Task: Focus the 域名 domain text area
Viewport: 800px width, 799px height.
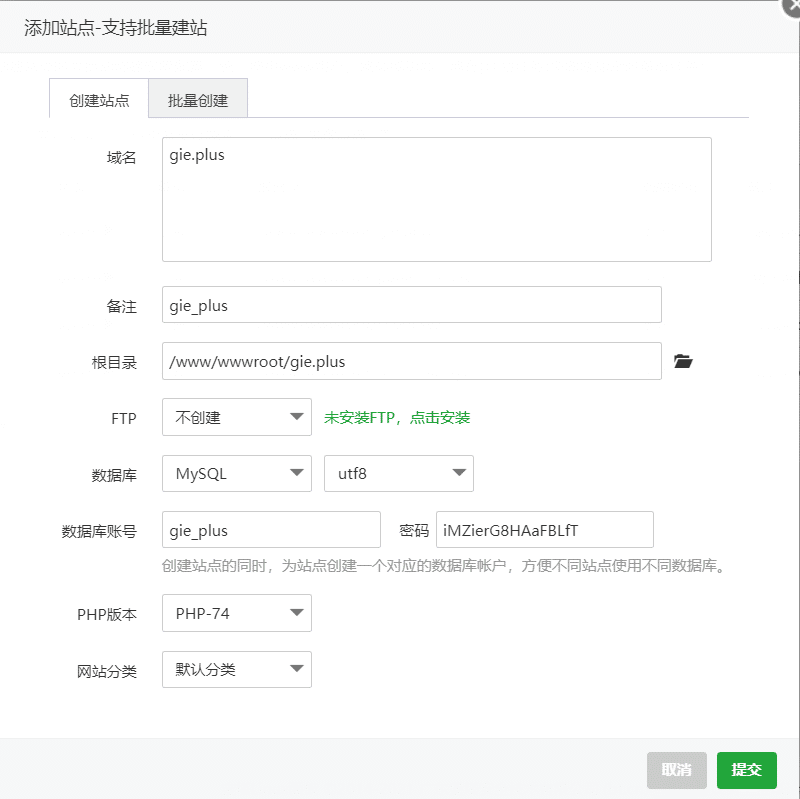Action: click(x=437, y=199)
